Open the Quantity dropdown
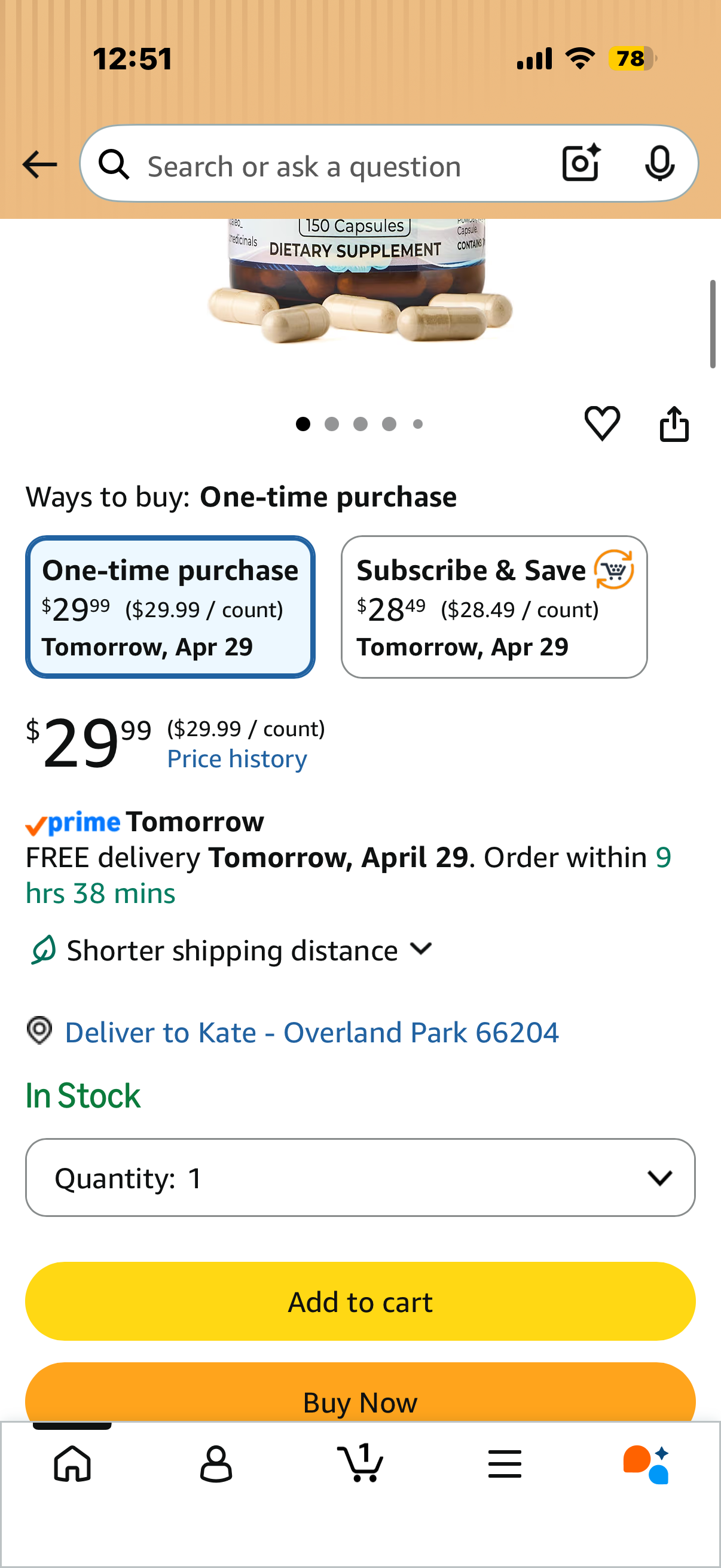721x1568 pixels. click(x=360, y=1178)
